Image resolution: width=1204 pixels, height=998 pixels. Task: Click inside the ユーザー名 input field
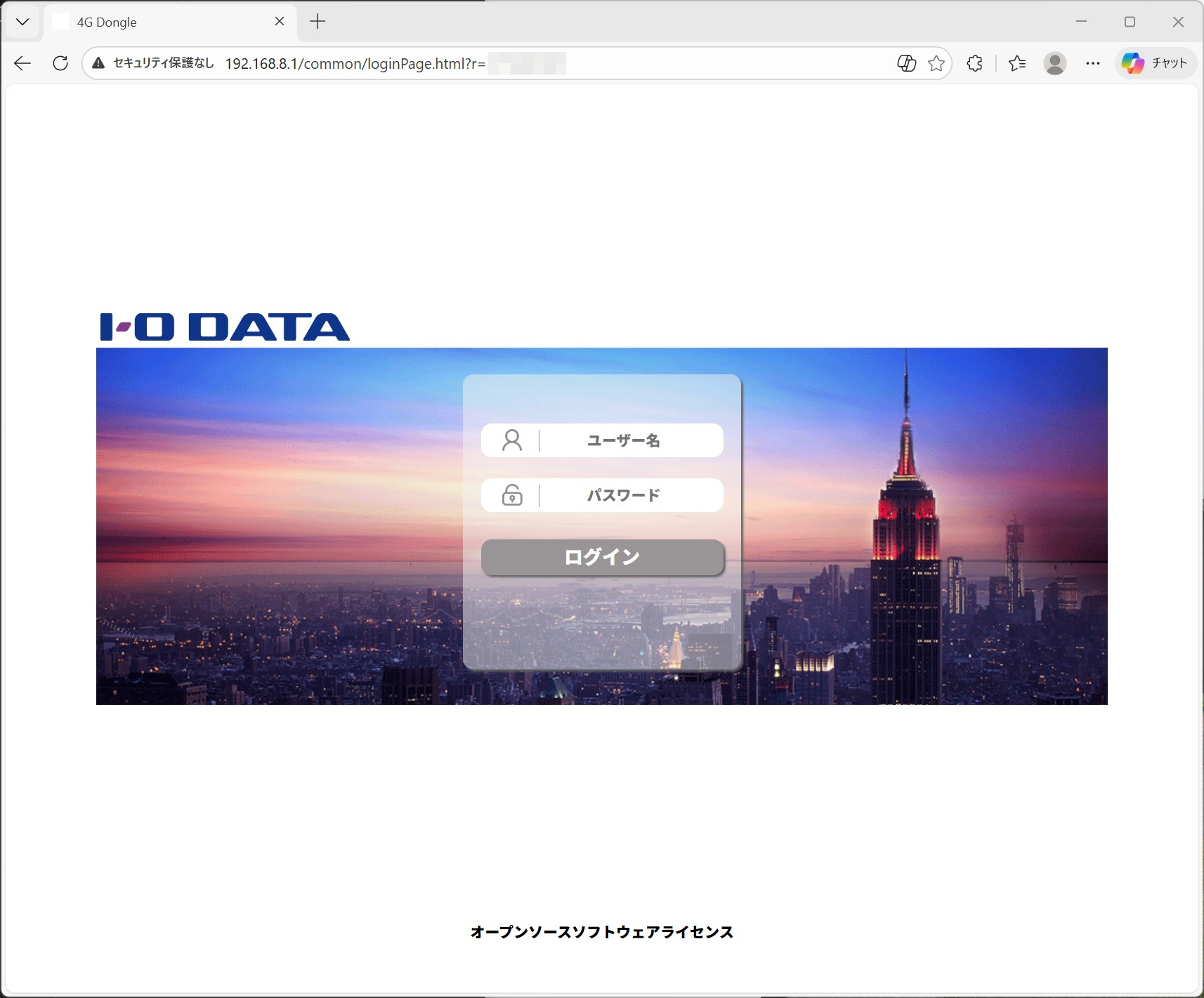pyautogui.click(x=624, y=440)
